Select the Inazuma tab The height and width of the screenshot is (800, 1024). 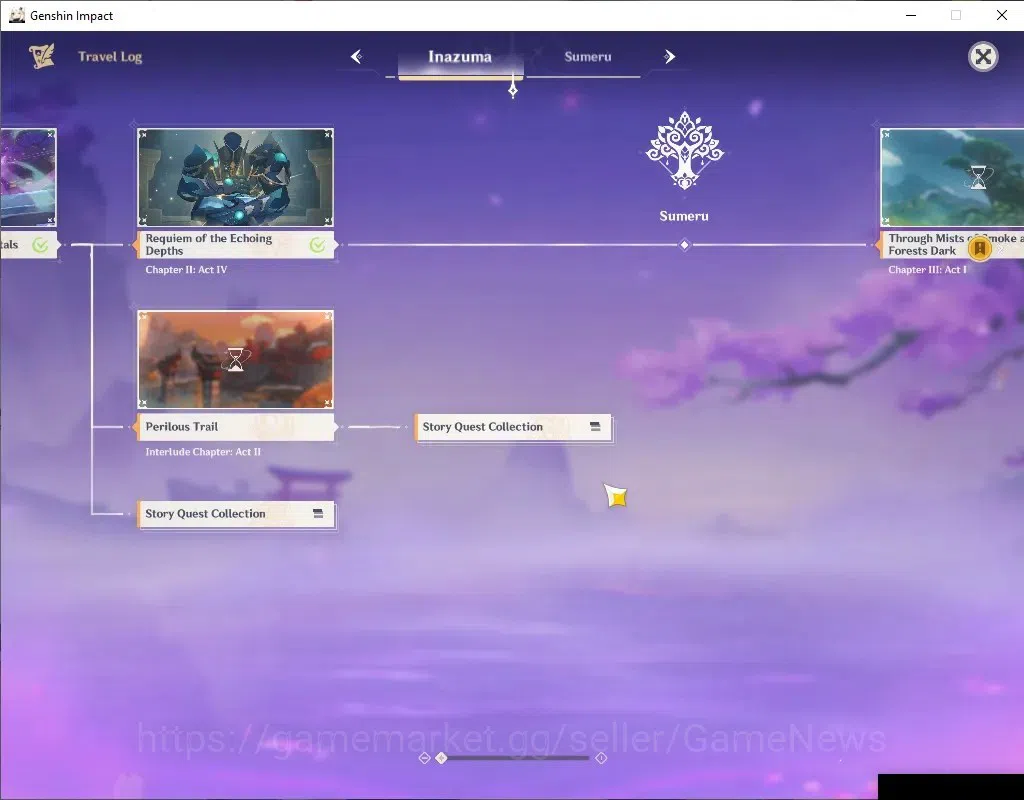pyautogui.click(x=460, y=57)
